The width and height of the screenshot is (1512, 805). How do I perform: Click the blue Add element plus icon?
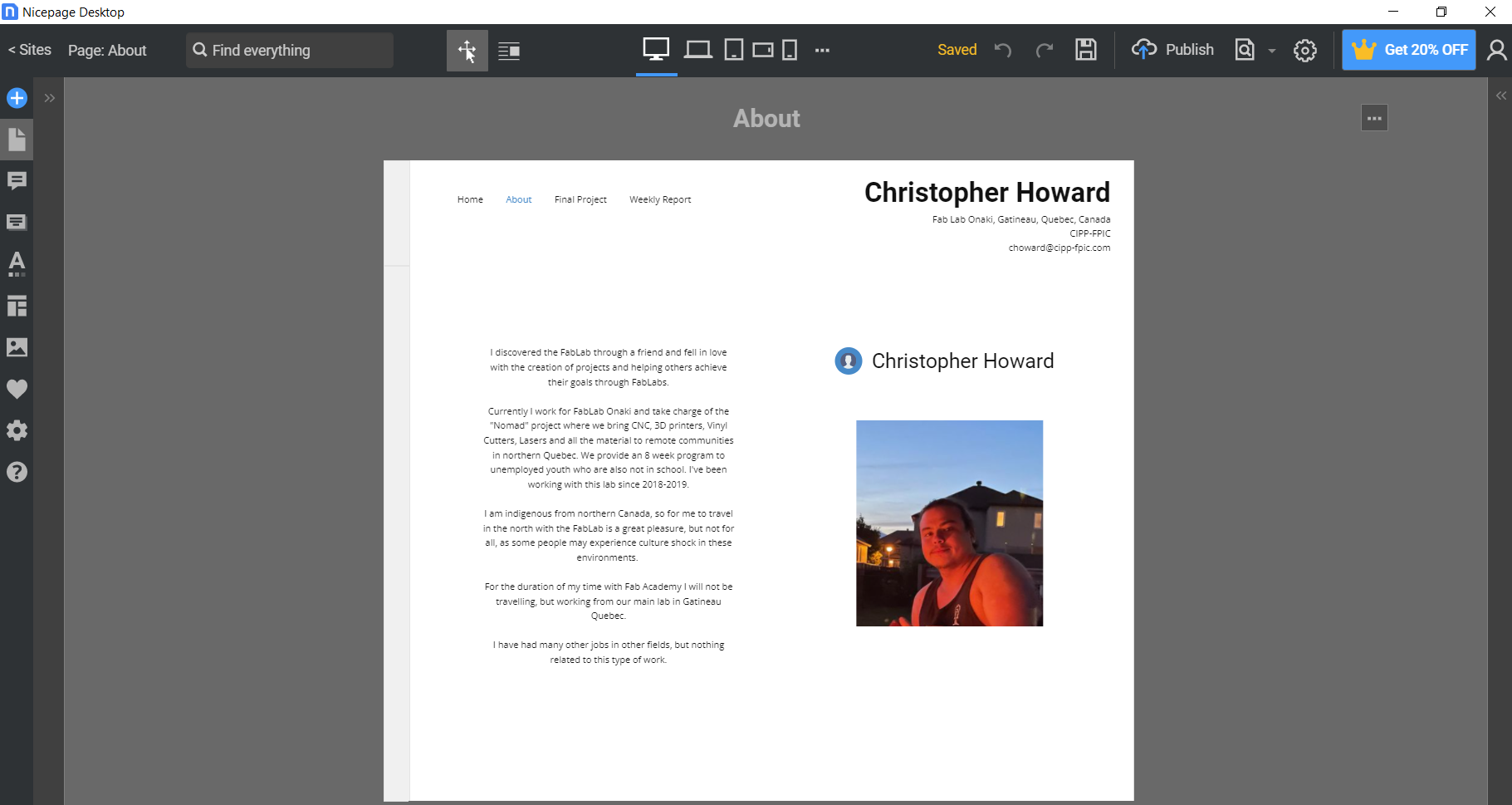click(x=17, y=98)
